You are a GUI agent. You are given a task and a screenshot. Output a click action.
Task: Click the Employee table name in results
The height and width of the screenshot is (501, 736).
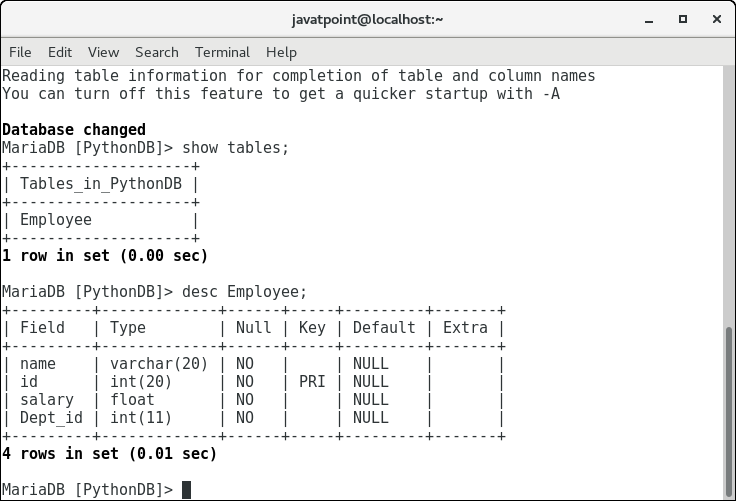(x=56, y=220)
